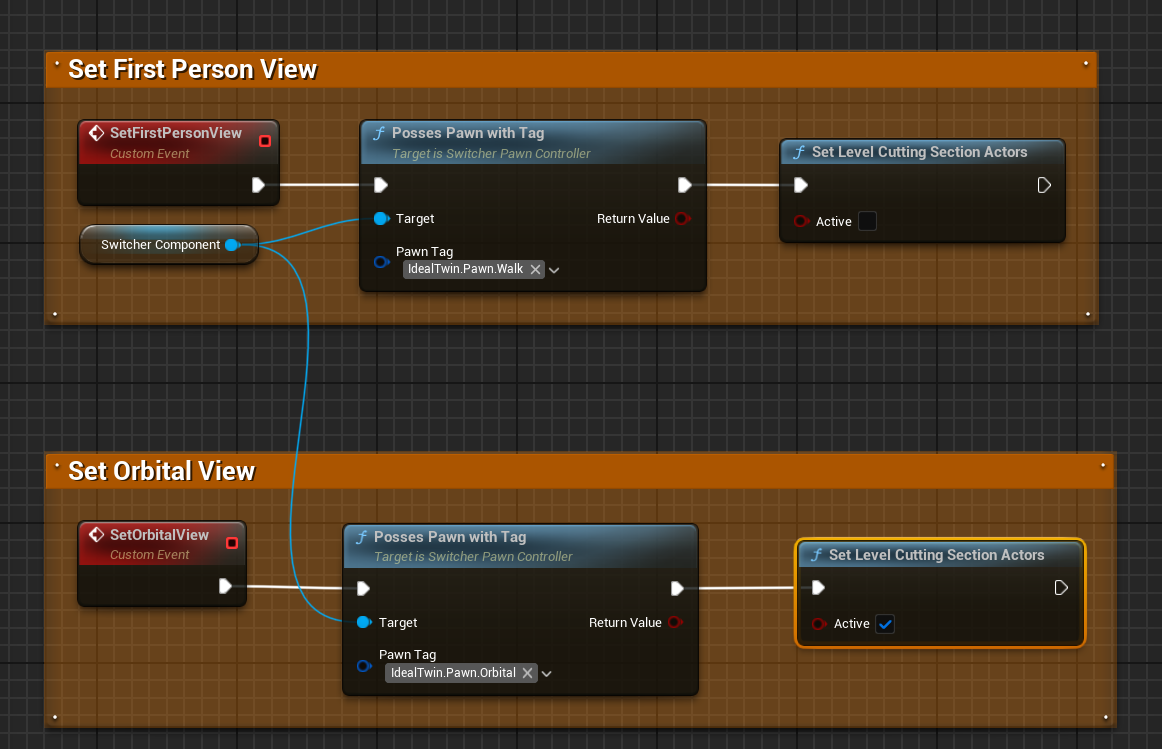The height and width of the screenshot is (749, 1162).
Task: Click Pawn Tag pin on upper Posses Pawn node
Action: (380, 262)
